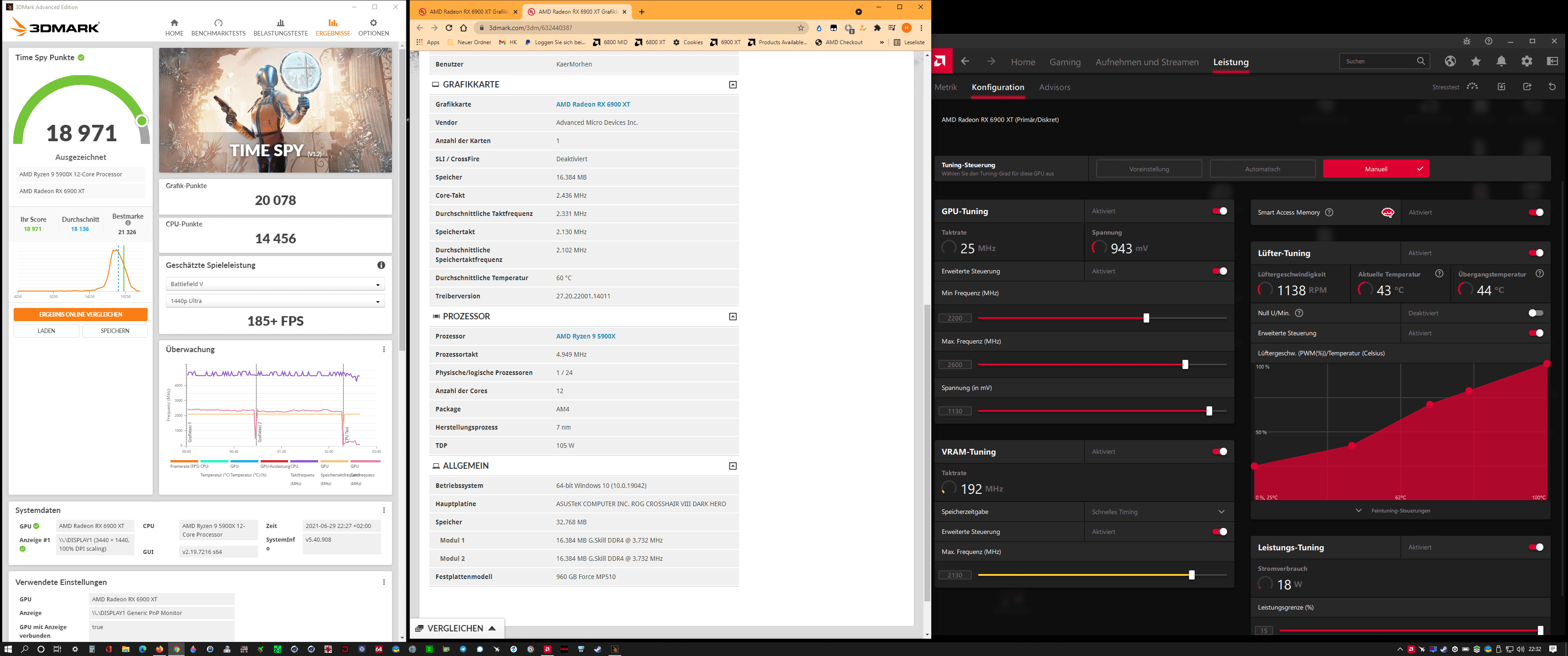This screenshot has height=656, width=1568.
Task: Click GPU Max. Frequenz slider handle
Action: (x=1185, y=364)
